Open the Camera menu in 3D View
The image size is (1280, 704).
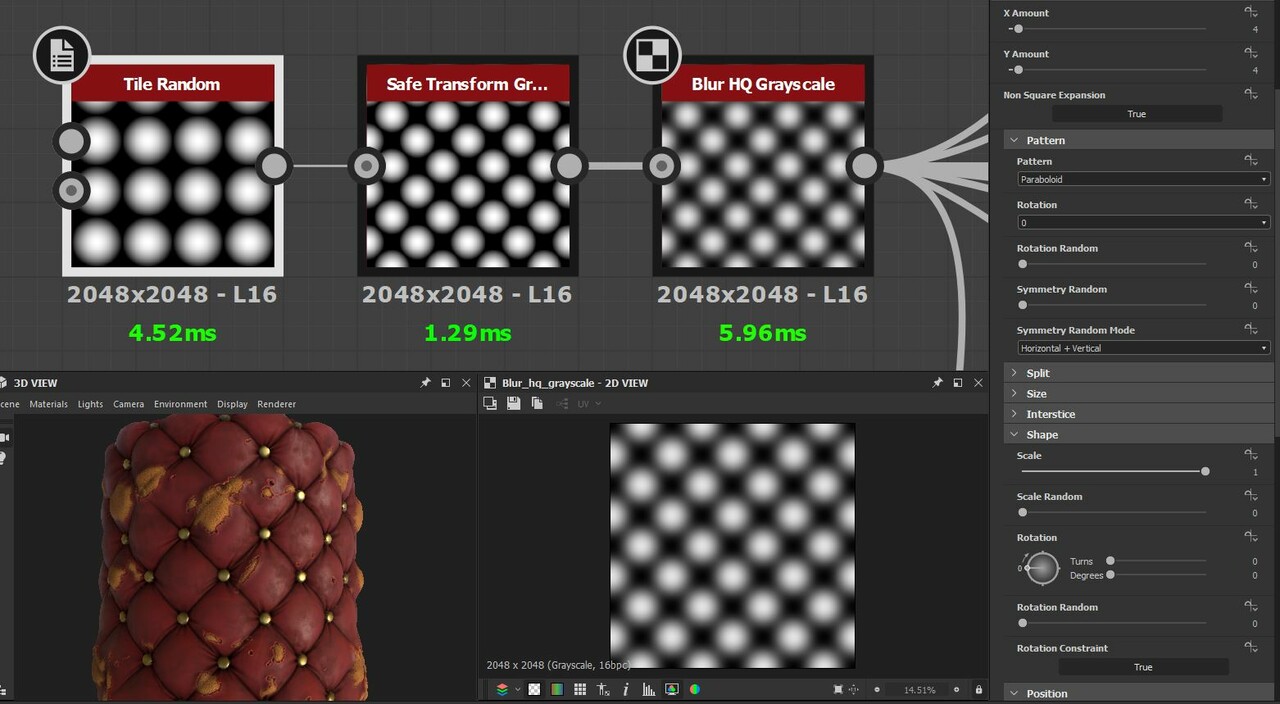click(x=128, y=404)
